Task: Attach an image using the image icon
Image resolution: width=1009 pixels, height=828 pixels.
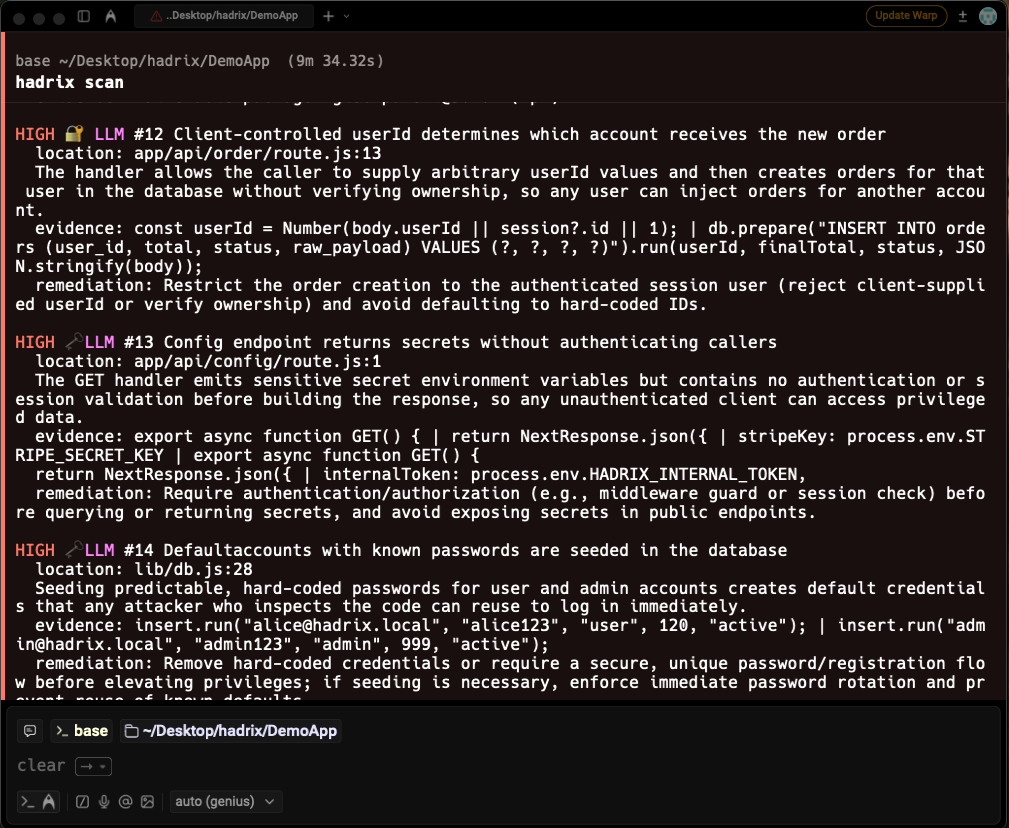Action: click(147, 801)
